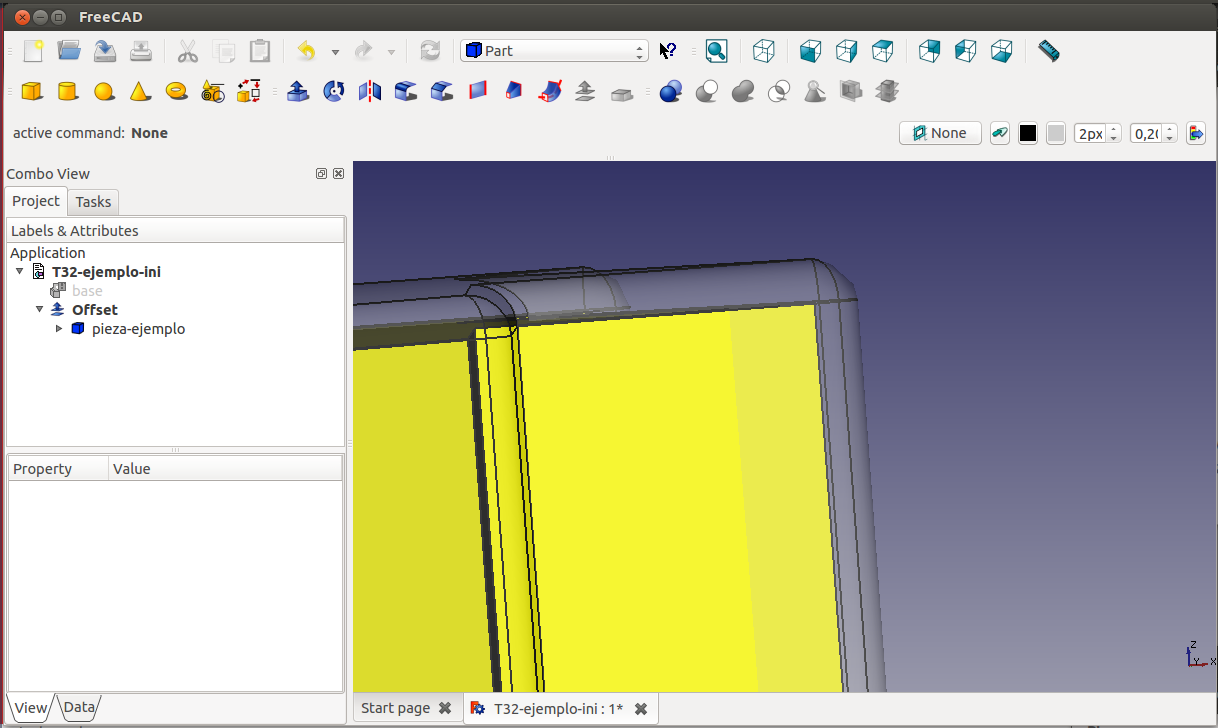Open the Measure distance ruler tool
This screenshot has height=728, width=1218.
click(x=1048, y=51)
